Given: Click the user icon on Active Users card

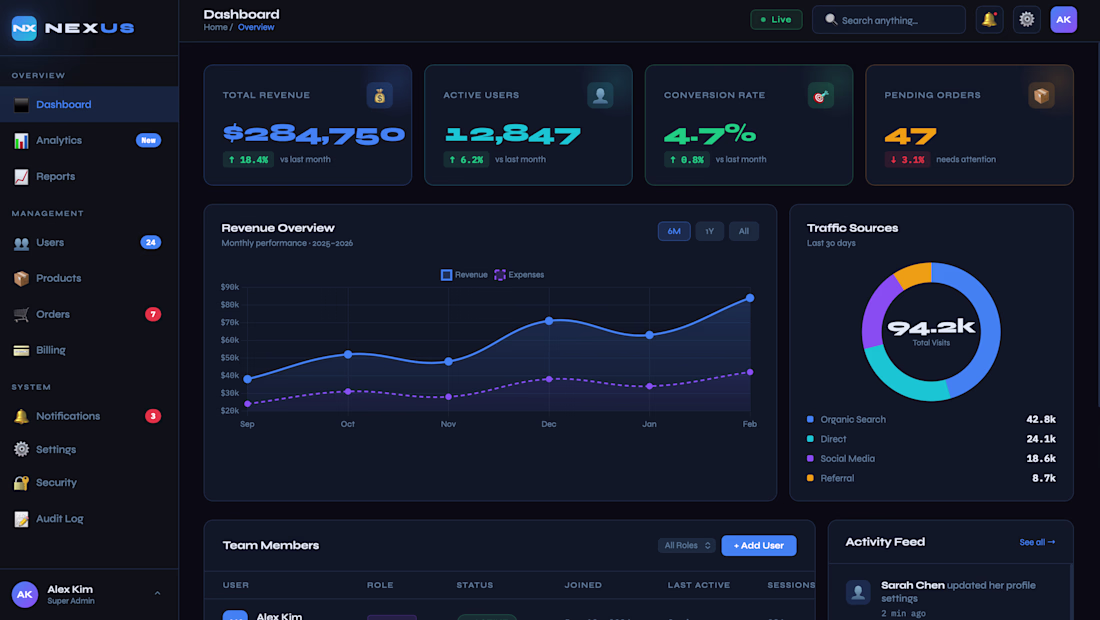Looking at the screenshot, I should pyautogui.click(x=600, y=95).
